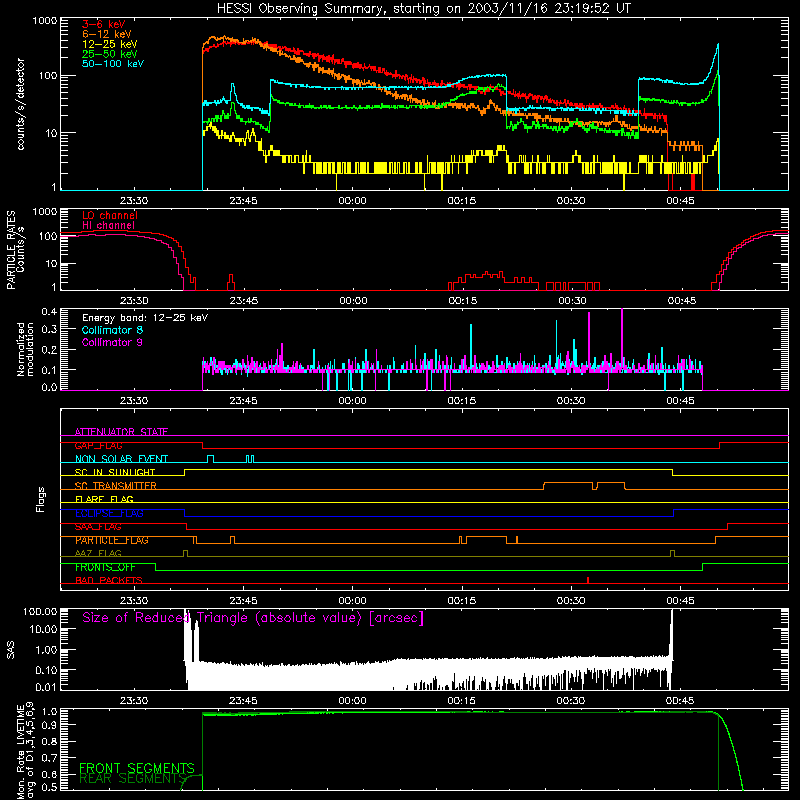The image size is (800, 800).
Task: Click the vertical 'Flags' axis label
Action: click(x=40, y=500)
